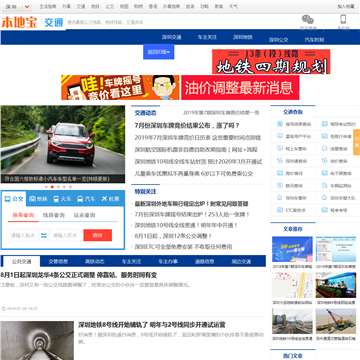Switch to the 站点查询 sub-tab
This screenshot has width=360, height=360.
84,215
